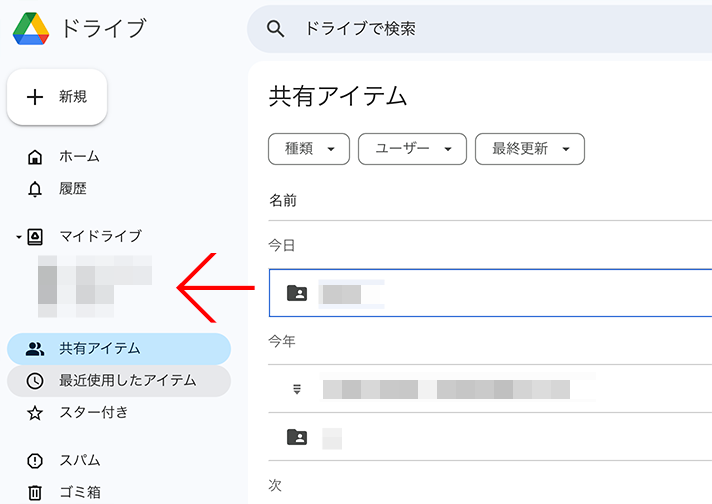The height and width of the screenshot is (504, 712).
Task: Click the My Drive icon next to マイドライブ
Action: 36,236
